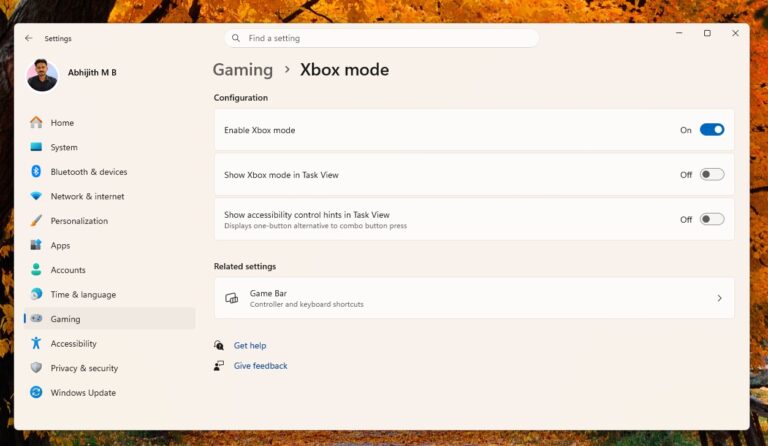Select Gaming in the sidebar

110,318
